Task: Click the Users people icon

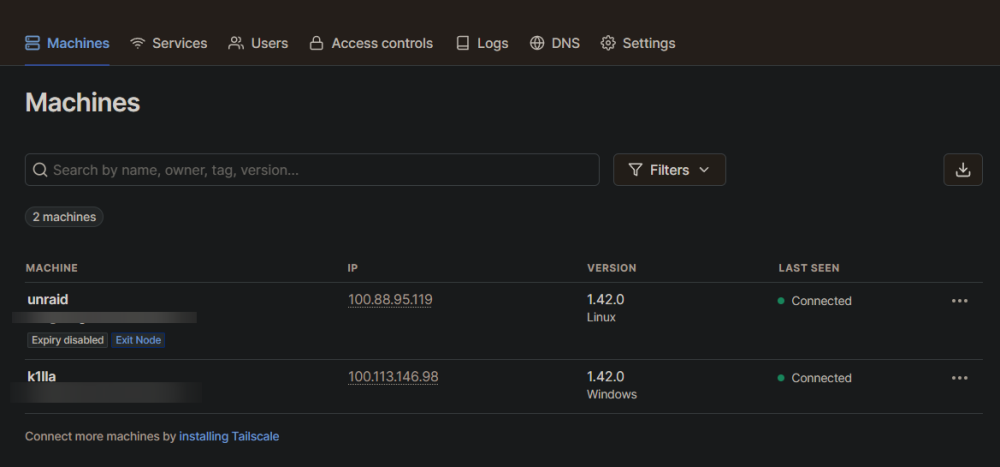Action: (236, 43)
